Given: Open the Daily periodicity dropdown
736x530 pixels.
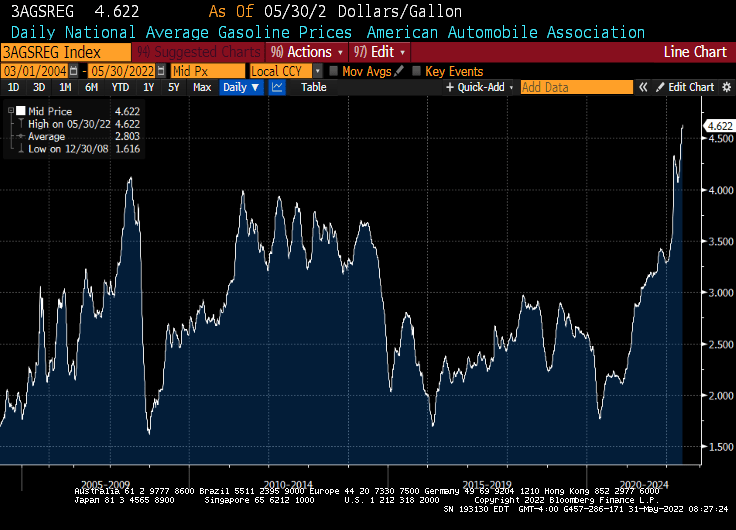Looking at the screenshot, I should point(241,87).
